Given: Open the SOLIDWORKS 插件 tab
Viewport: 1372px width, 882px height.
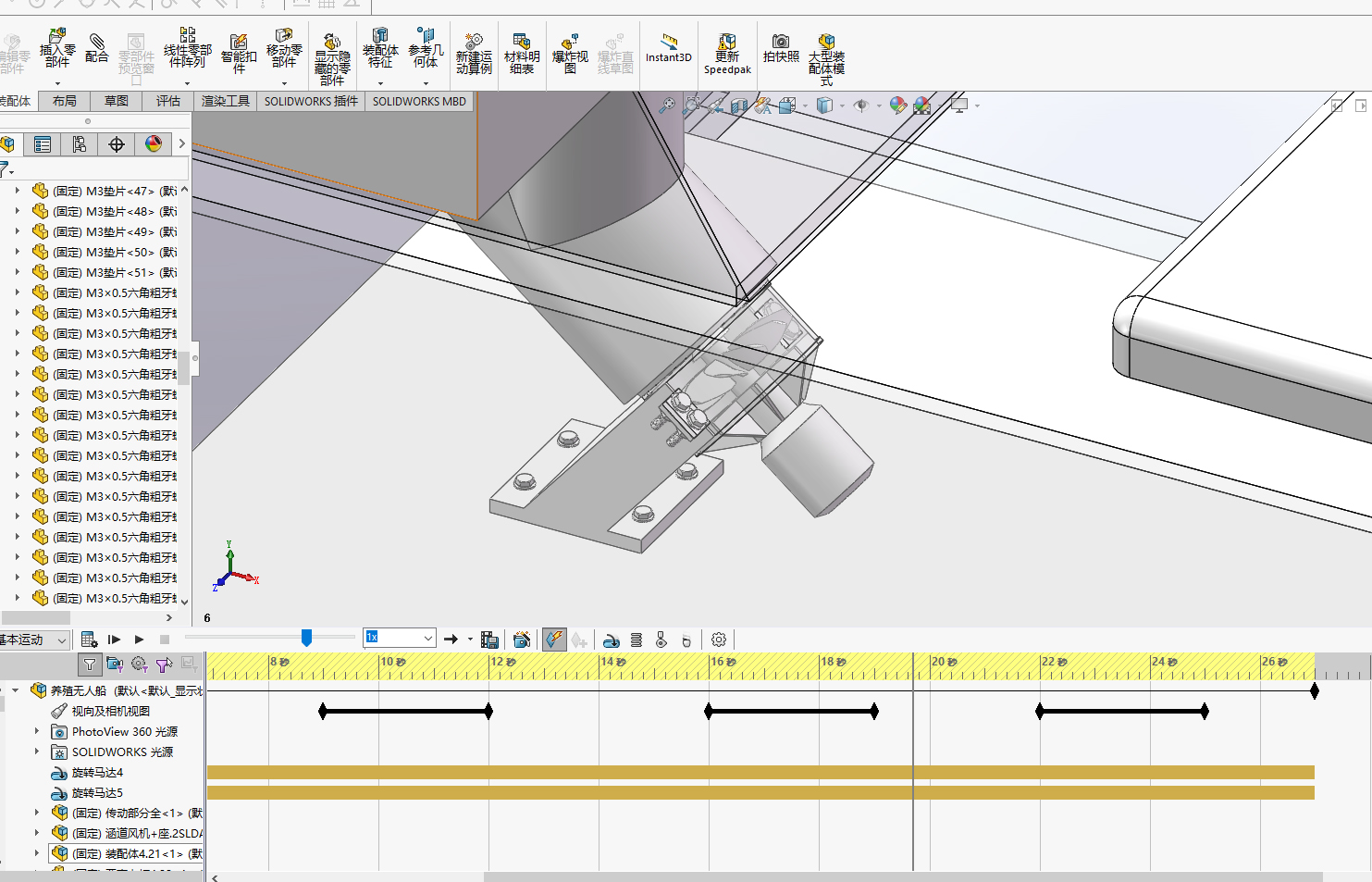Looking at the screenshot, I should 311,101.
